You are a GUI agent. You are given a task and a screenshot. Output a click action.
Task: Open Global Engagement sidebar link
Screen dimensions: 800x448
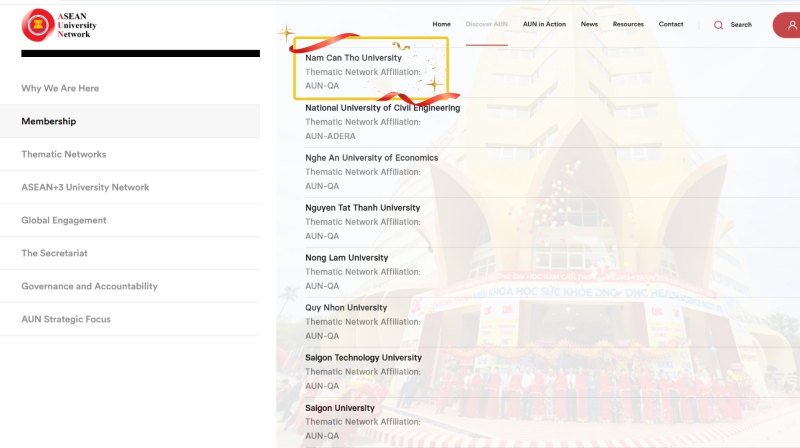[x=64, y=220]
